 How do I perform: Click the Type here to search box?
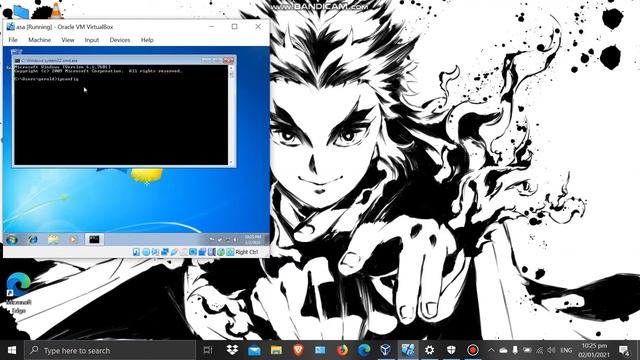click(x=110, y=350)
